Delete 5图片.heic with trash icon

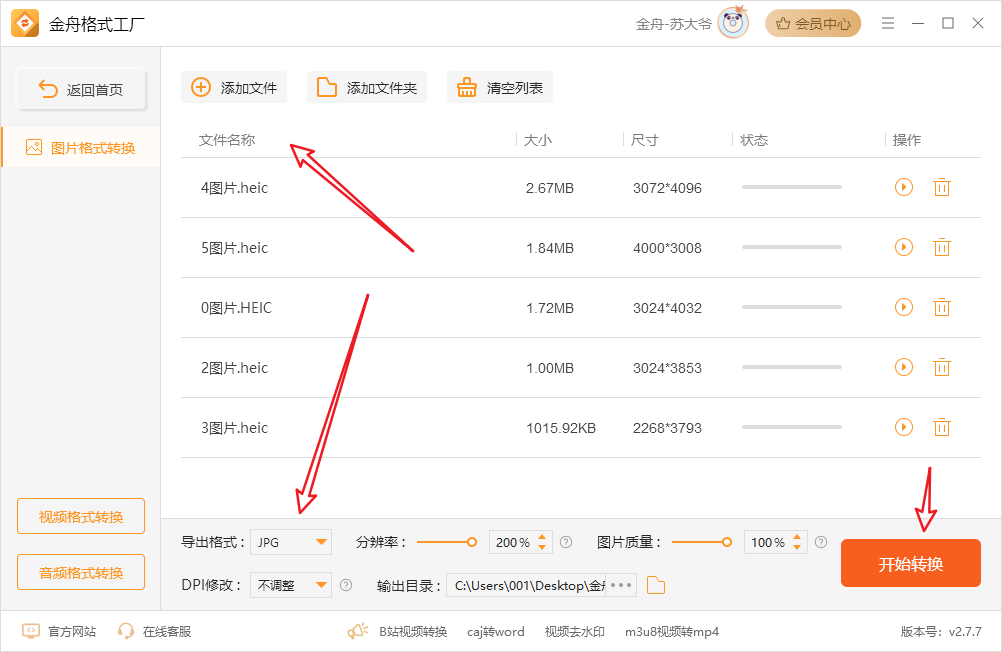point(941,247)
